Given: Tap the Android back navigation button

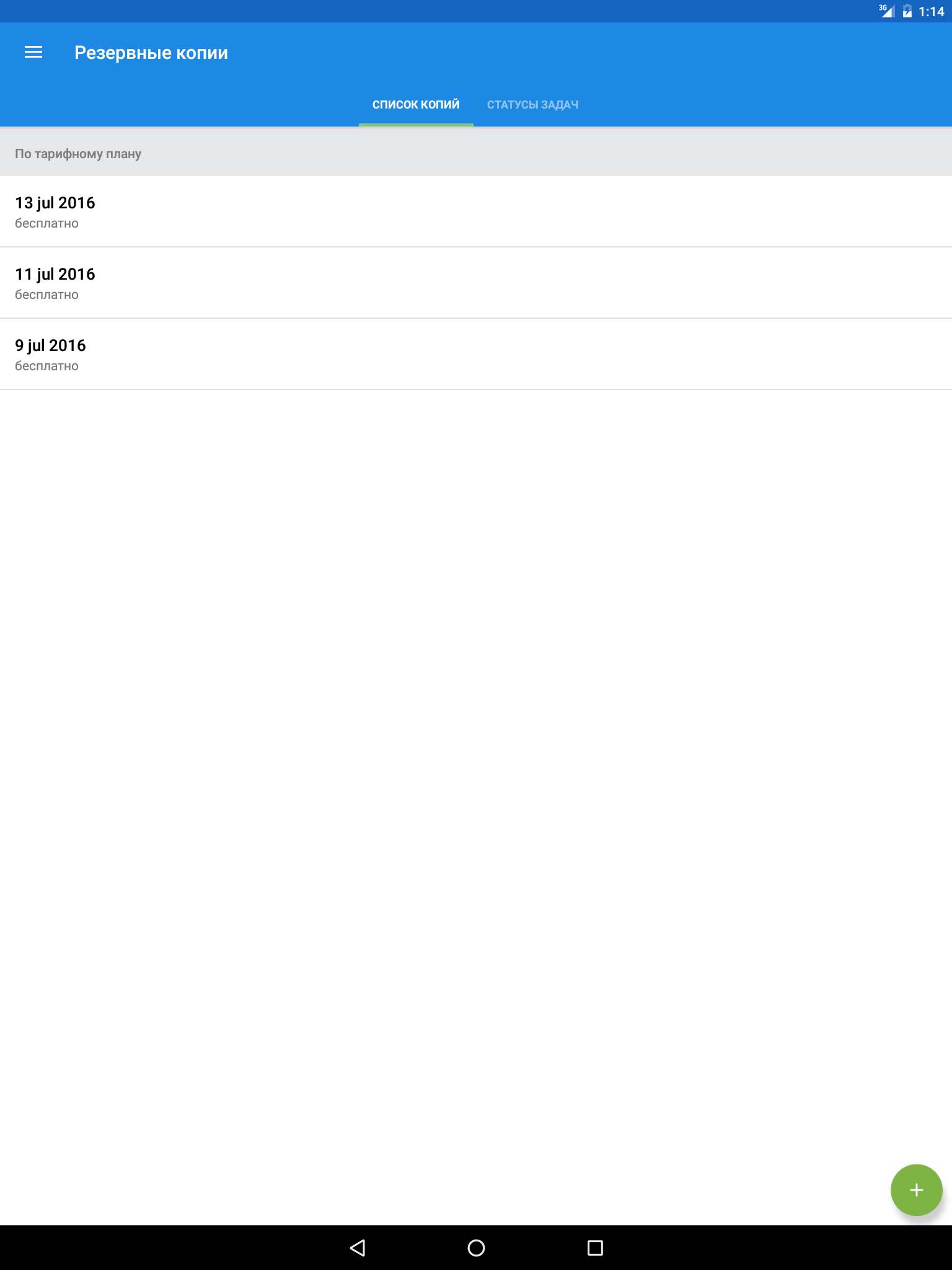Looking at the screenshot, I should [x=358, y=1248].
